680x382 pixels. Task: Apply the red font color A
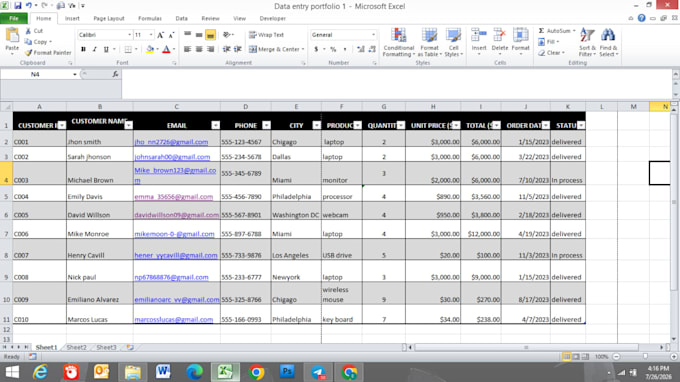pos(166,49)
